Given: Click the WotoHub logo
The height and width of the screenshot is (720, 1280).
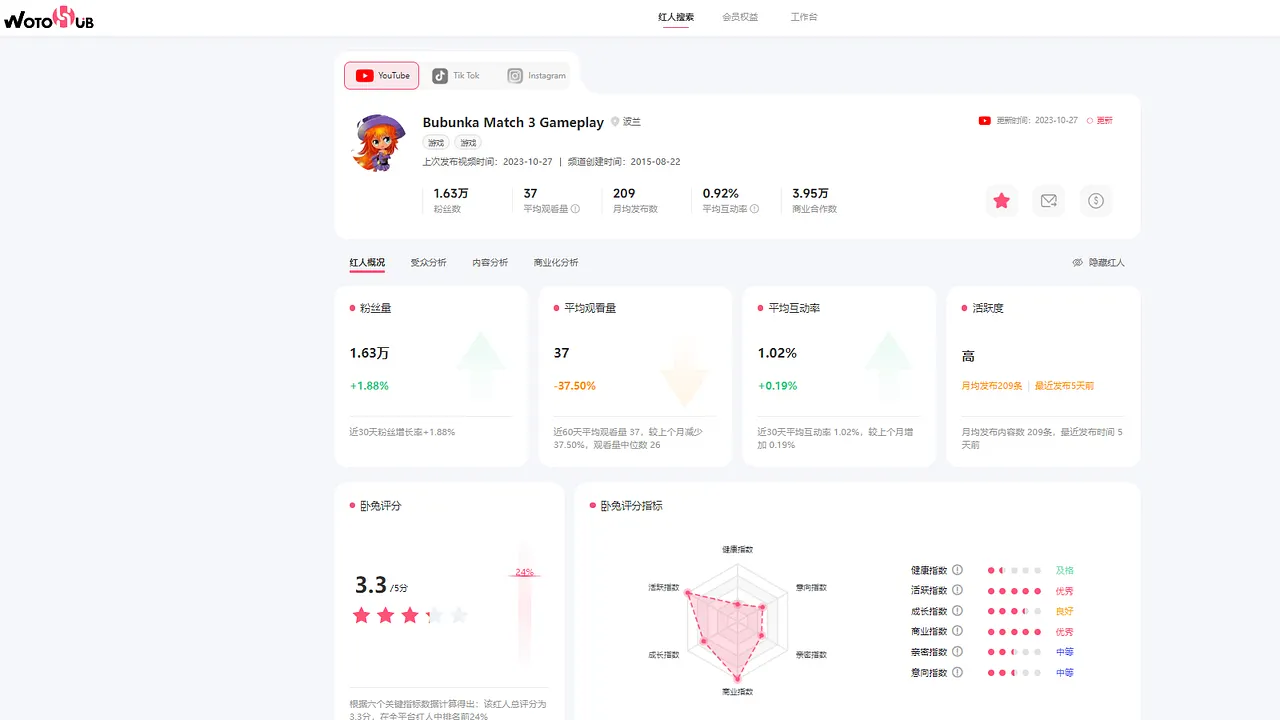Looking at the screenshot, I should click(x=49, y=17).
